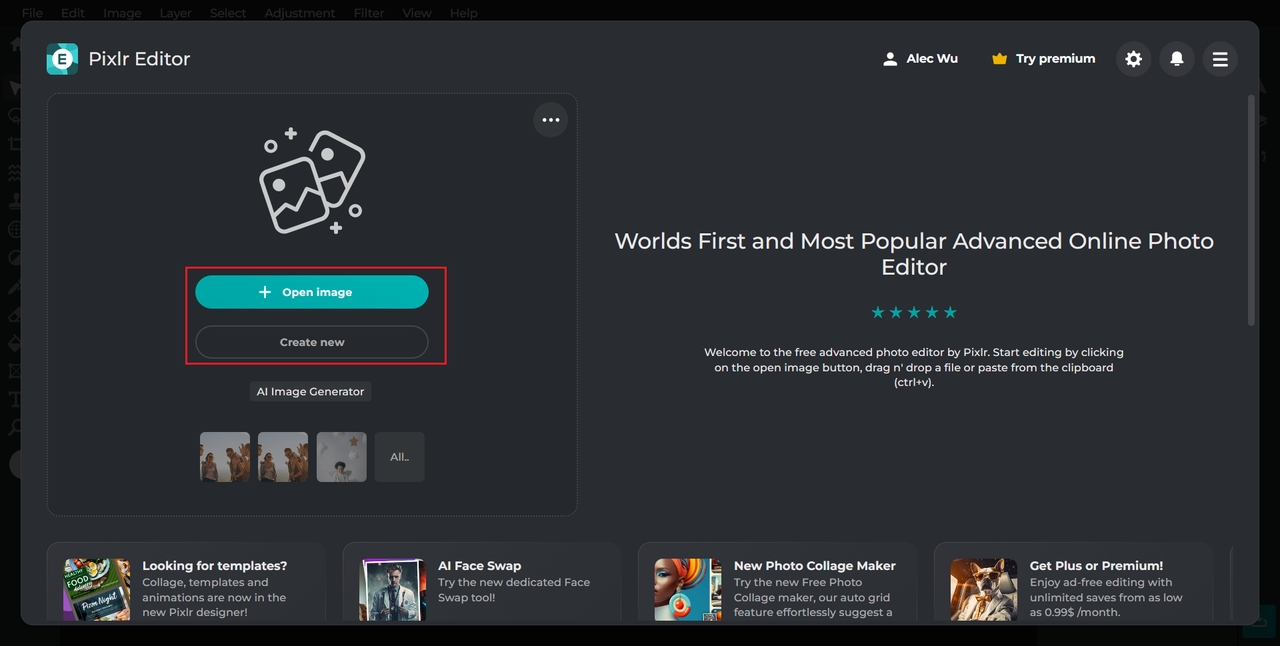Image resolution: width=1280 pixels, height=646 pixels.
Task: Click the five-star rating row
Action: click(914, 313)
